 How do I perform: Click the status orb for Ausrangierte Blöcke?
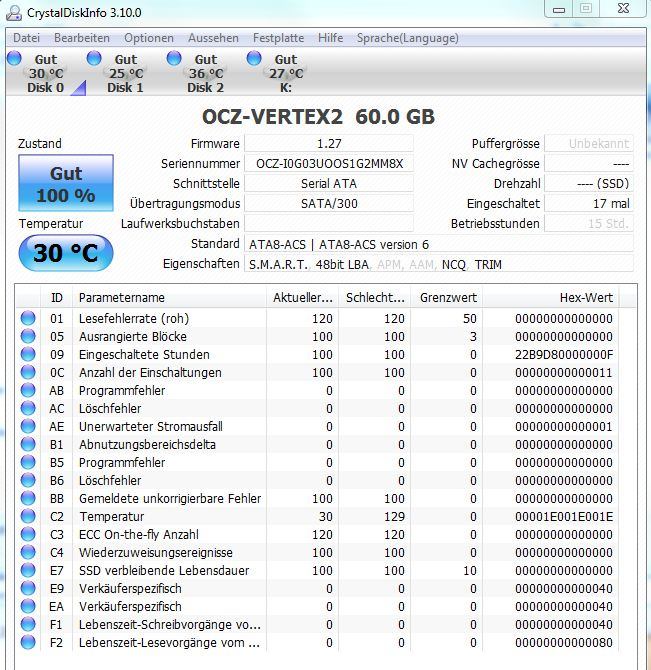tap(28, 336)
